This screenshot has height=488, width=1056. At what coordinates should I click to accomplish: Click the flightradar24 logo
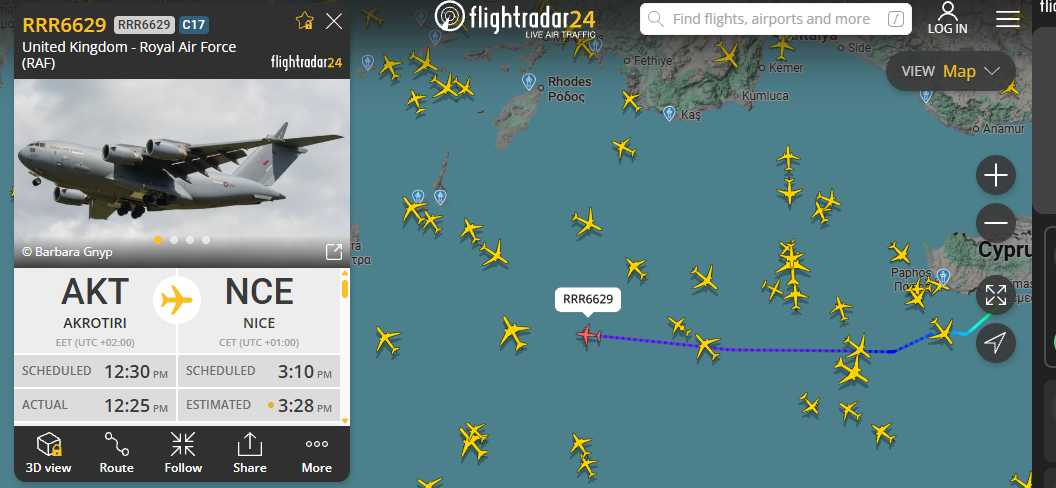click(x=515, y=18)
